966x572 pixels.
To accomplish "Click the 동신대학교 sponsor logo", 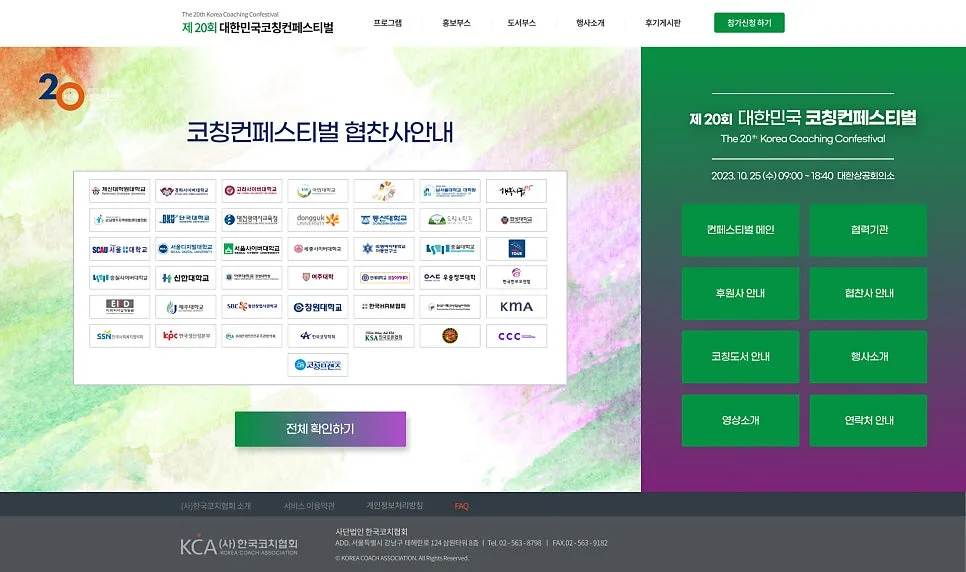I will [x=384, y=219].
